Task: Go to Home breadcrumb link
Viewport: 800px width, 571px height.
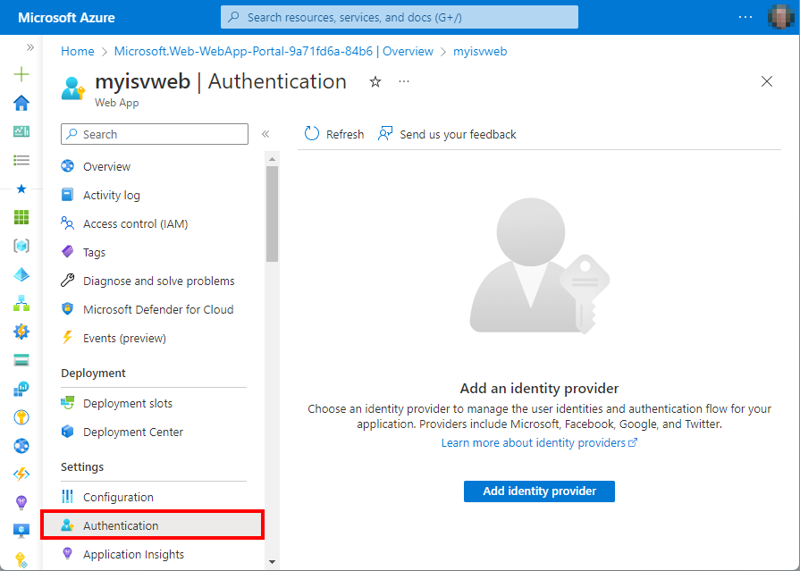Action: [78, 51]
